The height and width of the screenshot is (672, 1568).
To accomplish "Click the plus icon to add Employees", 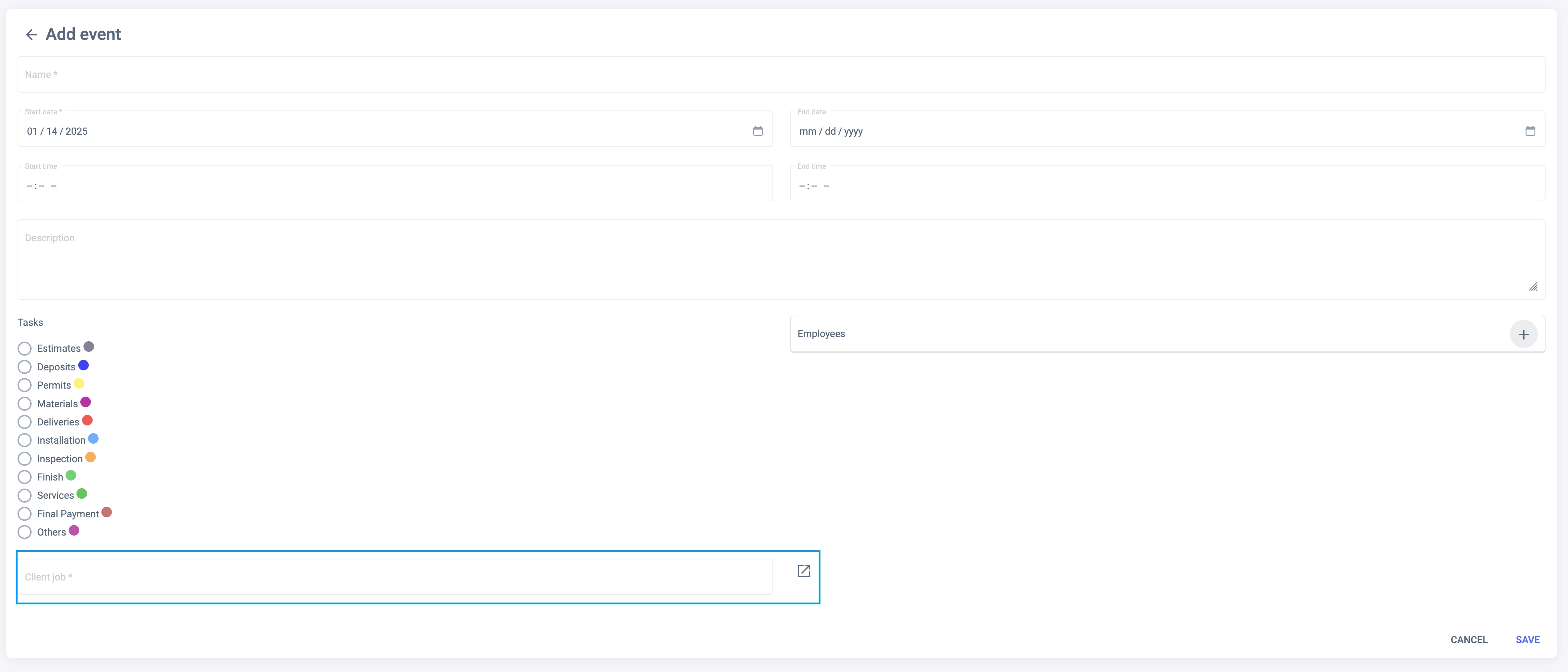I will (1523, 334).
